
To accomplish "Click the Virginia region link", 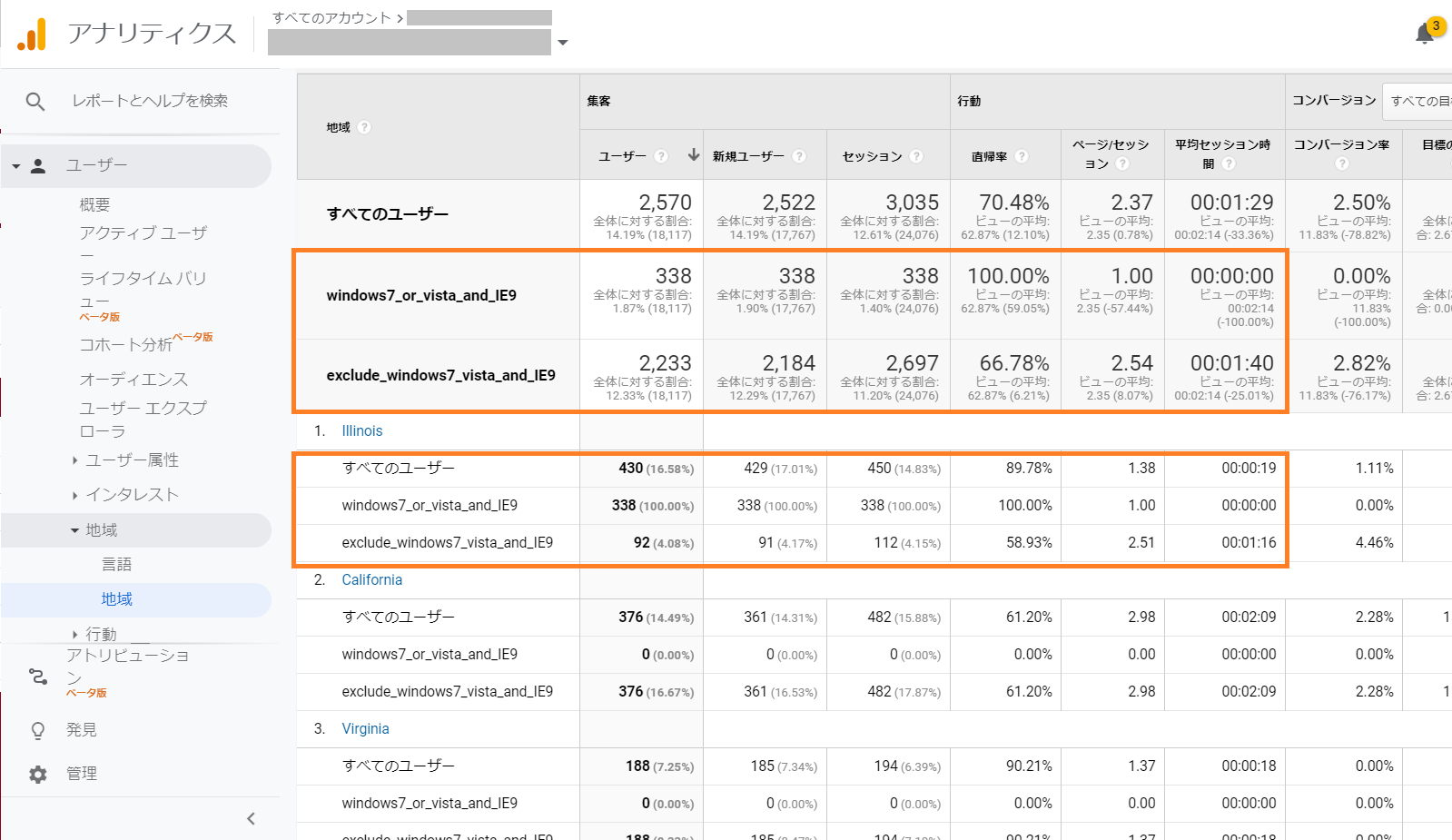I will pyautogui.click(x=365, y=729).
